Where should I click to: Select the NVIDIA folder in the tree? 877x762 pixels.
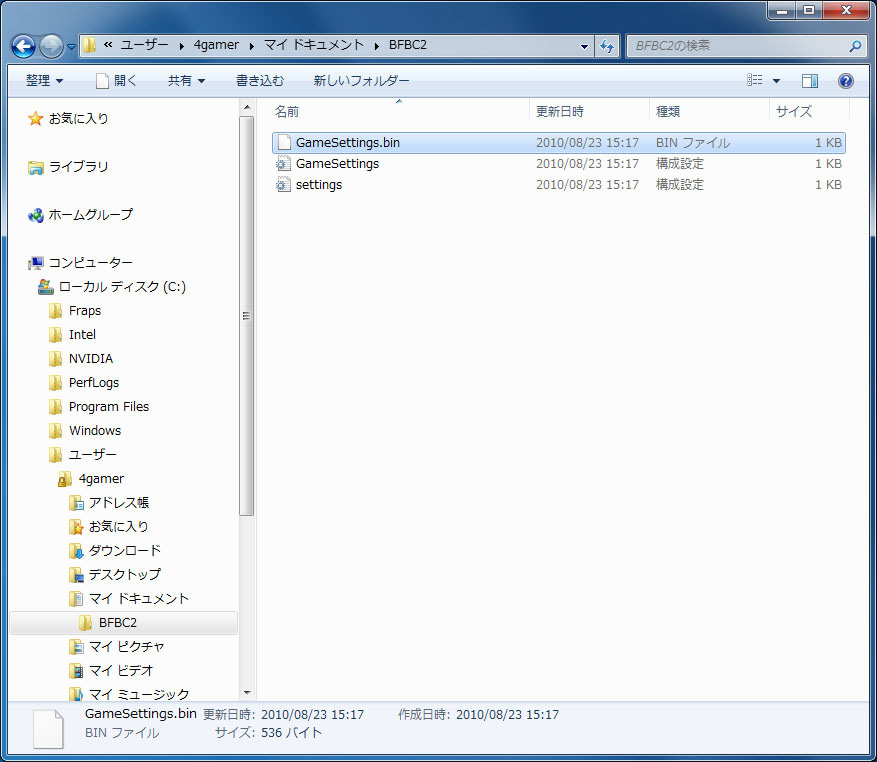point(90,359)
